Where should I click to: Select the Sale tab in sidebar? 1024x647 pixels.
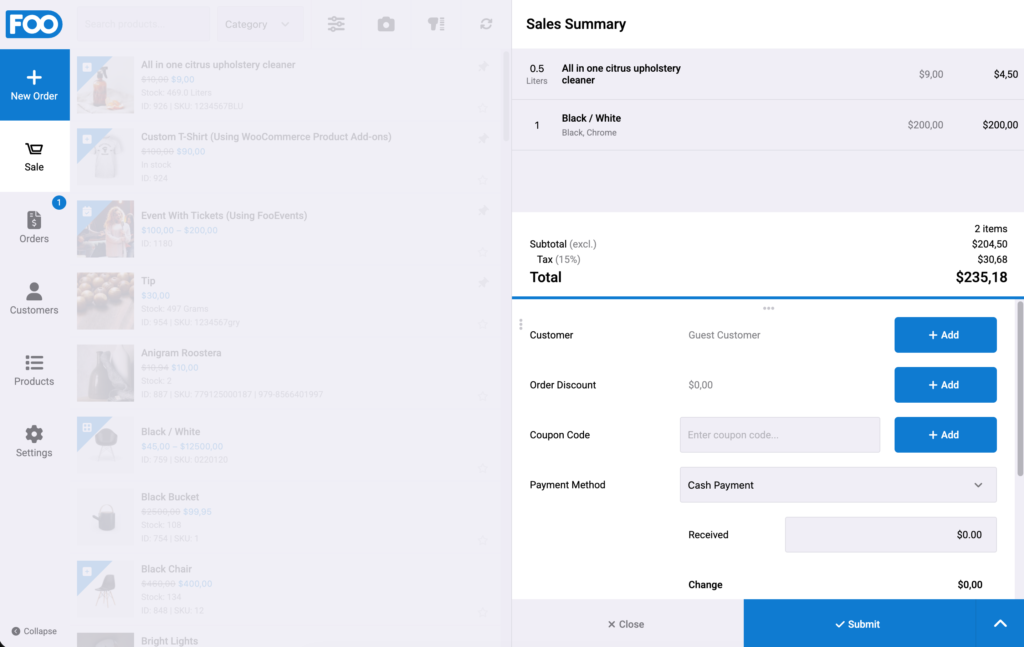click(34, 156)
